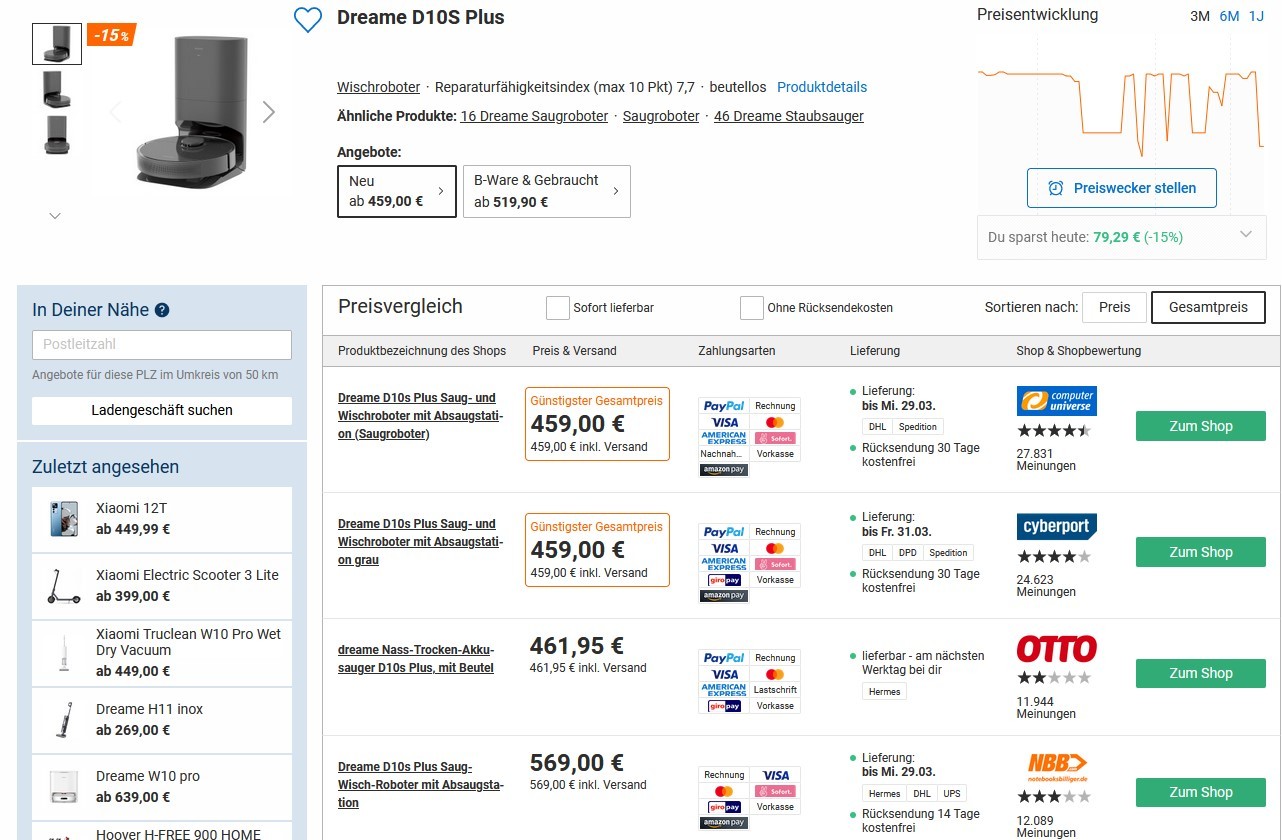Click computeruniverse's Günstigster Gesamtpreis 459,00 € box
The image size is (1282, 840).
click(x=597, y=424)
